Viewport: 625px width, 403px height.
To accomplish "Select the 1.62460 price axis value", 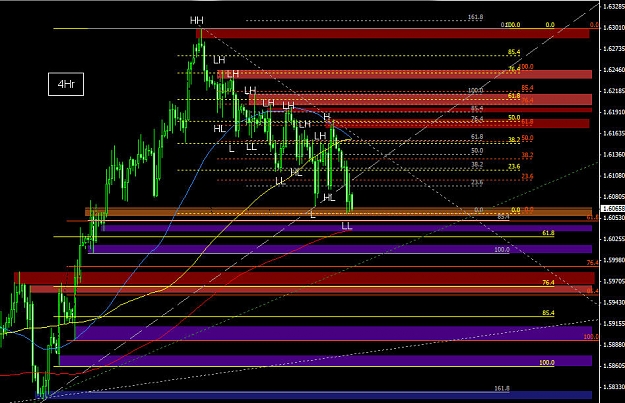I will [x=613, y=70].
